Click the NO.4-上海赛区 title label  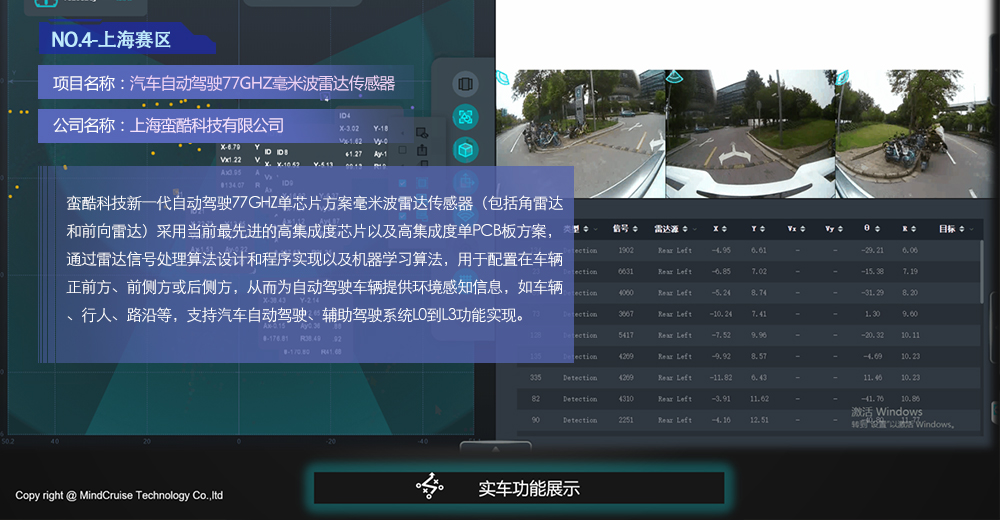tap(111, 40)
